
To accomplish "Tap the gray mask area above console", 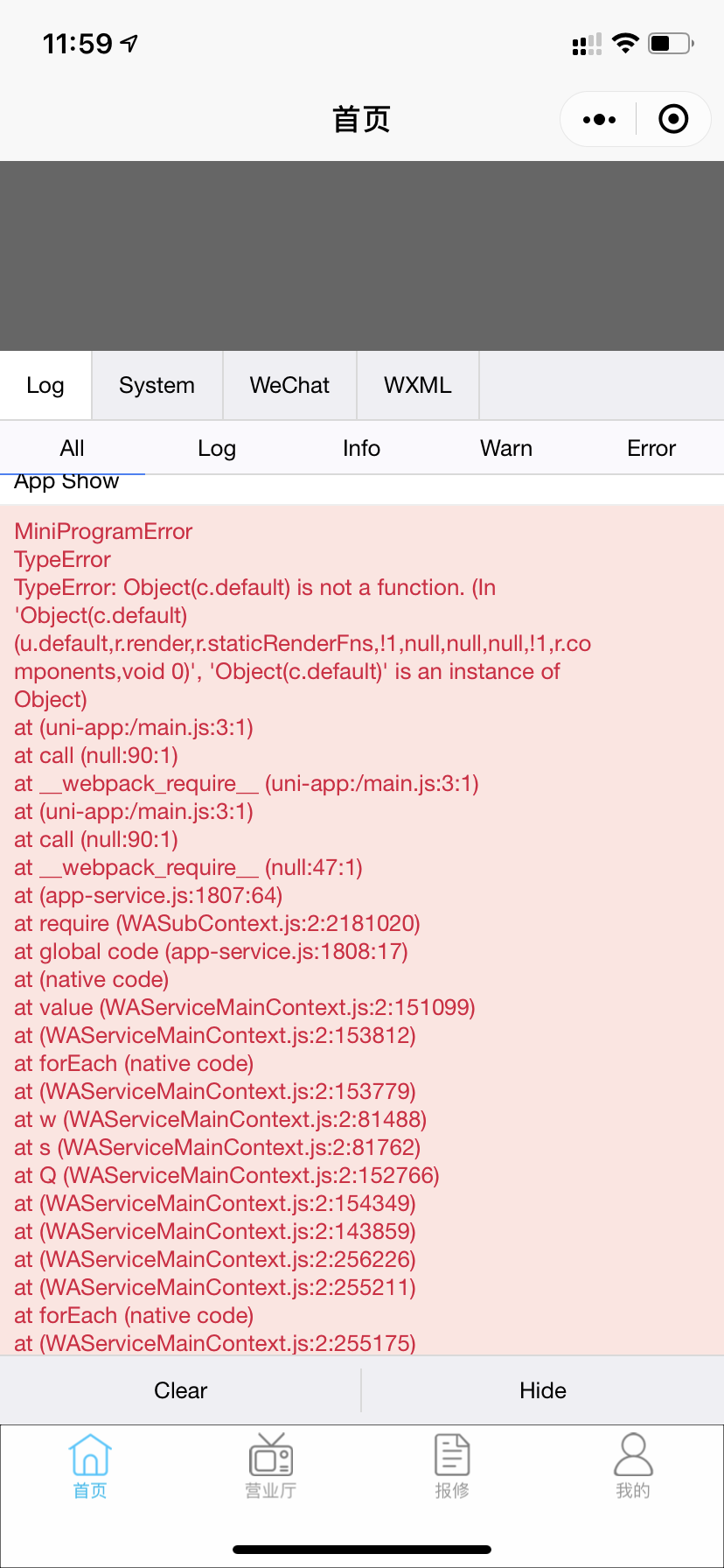I will pos(362,255).
